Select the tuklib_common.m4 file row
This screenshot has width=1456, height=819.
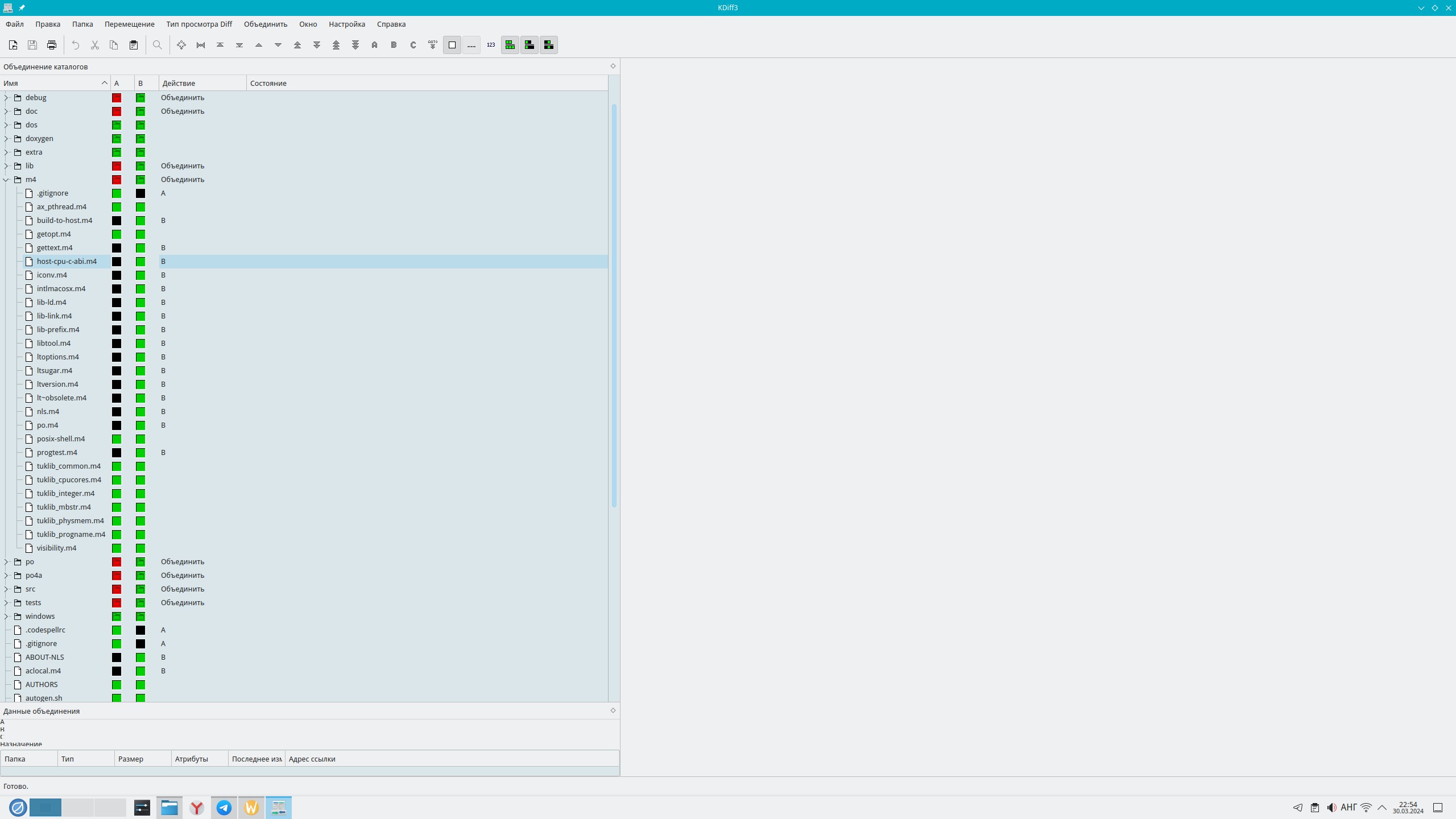coord(68,466)
